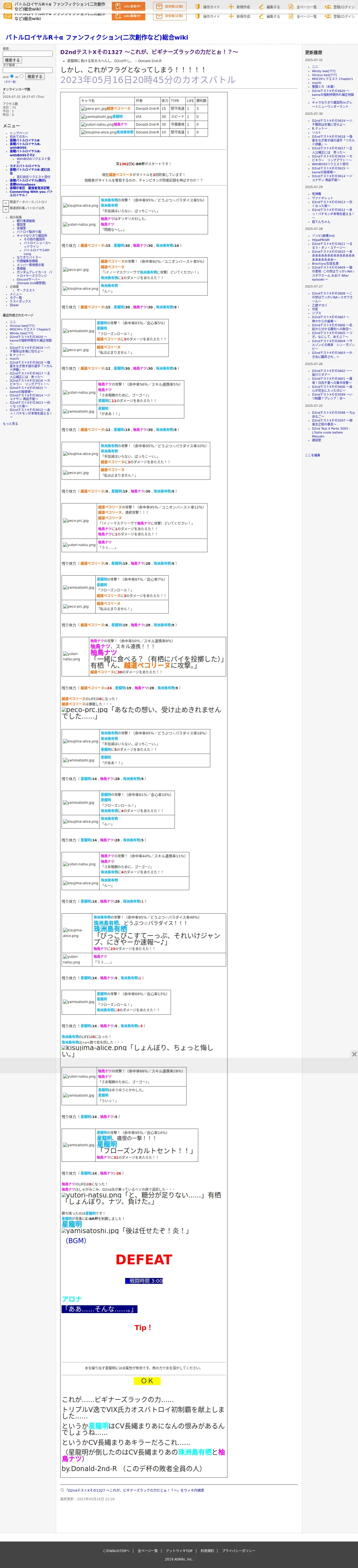Open 死神舞 in update history
This screenshot has height=1568, width=358.
[317, 194]
